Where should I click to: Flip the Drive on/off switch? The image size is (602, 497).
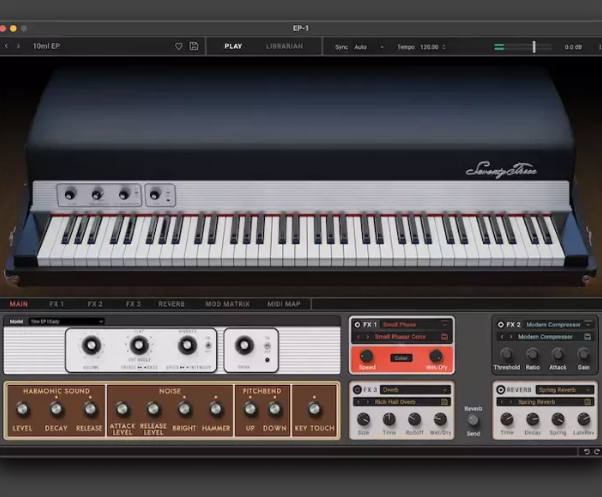coord(267,346)
